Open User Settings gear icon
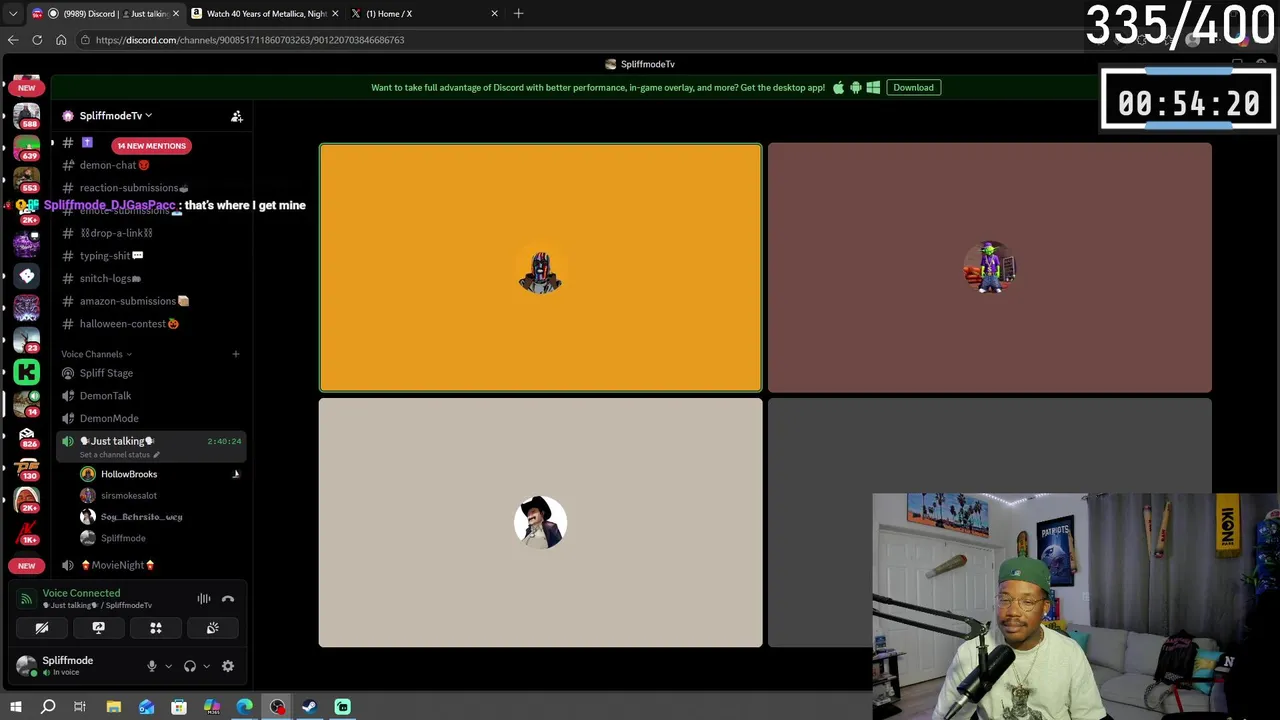The width and height of the screenshot is (1280, 720). click(228, 666)
